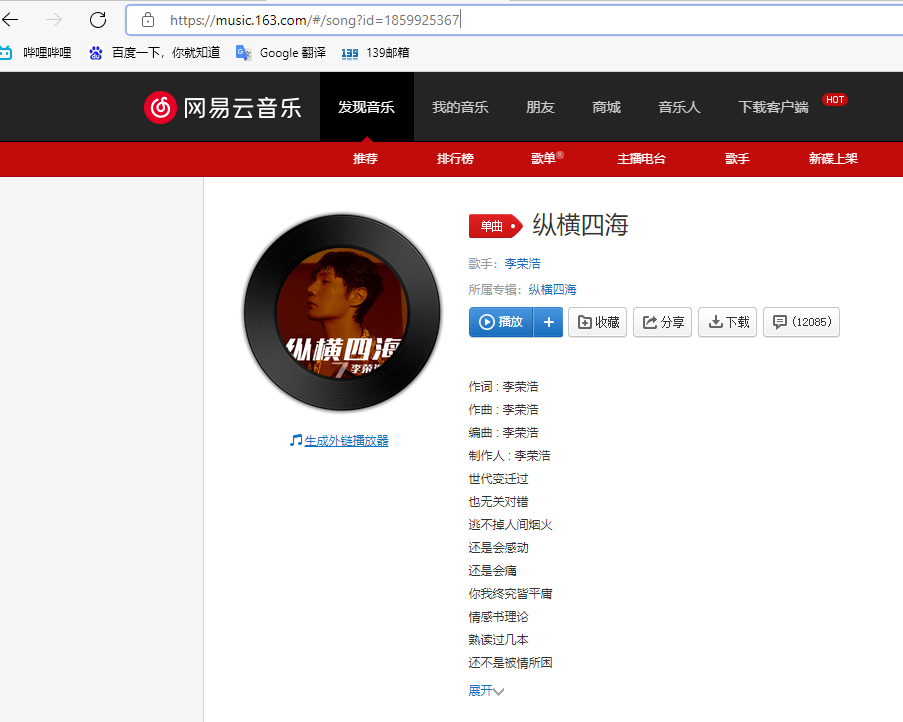Click lyric line 熟读过几本
Image resolution: width=903 pixels, height=722 pixels.
click(x=498, y=640)
